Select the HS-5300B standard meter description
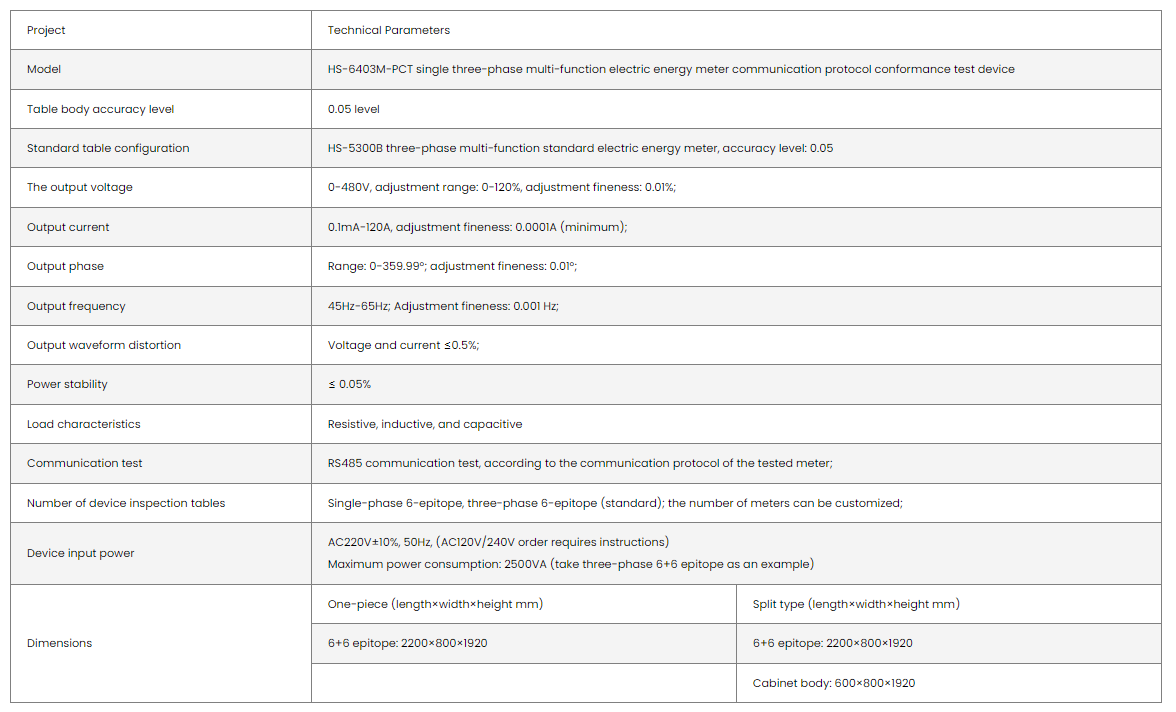The height and width of the screenshot is (712, 1176). tap(580, 148)
